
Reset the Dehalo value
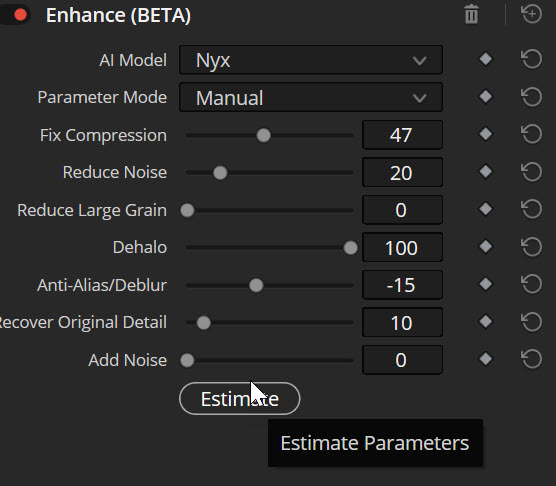tap(532, 247)
